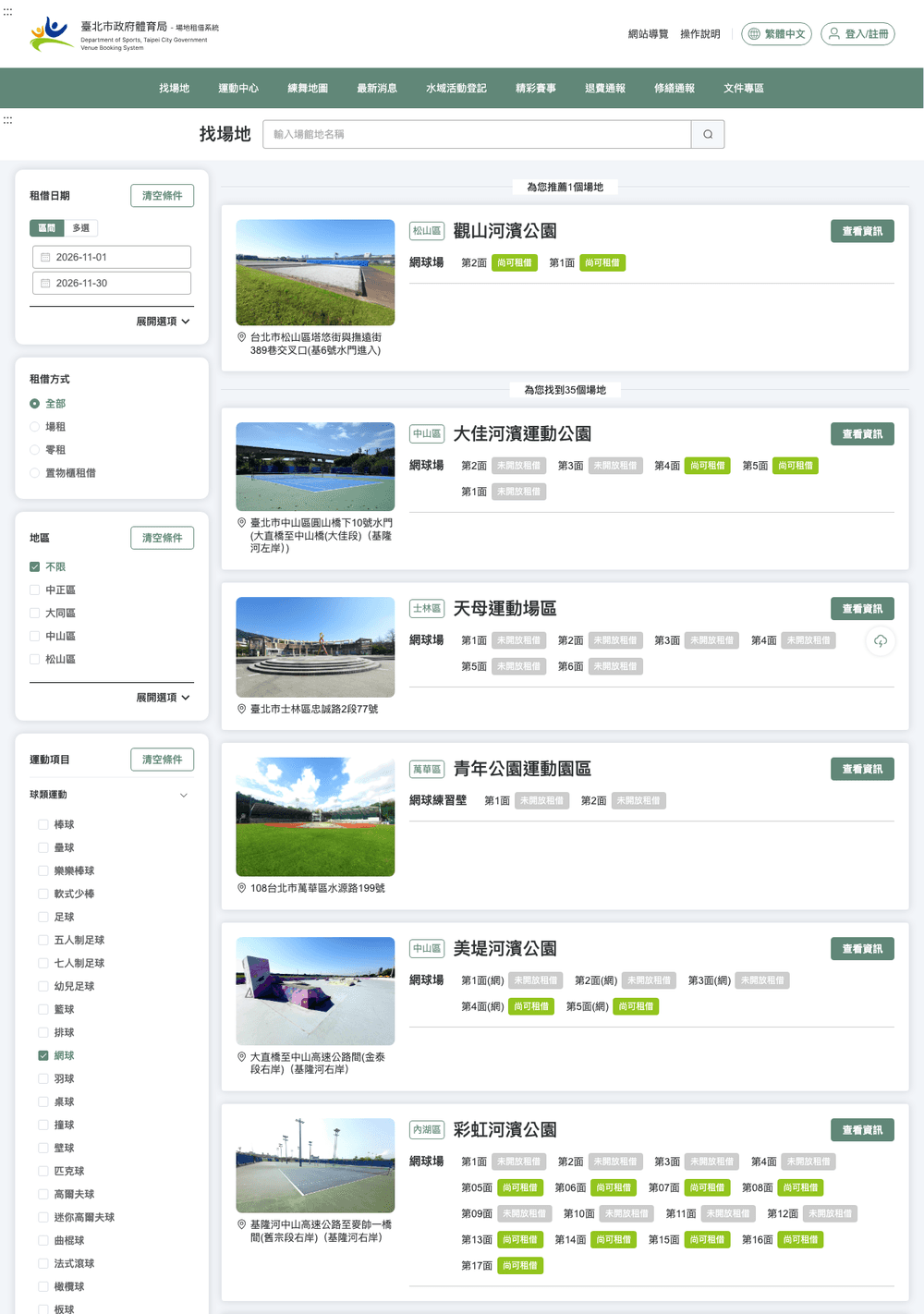Click the Taipei Sports Department logo
Viewport: 924px width, 1314px height.
pos(125,34)
